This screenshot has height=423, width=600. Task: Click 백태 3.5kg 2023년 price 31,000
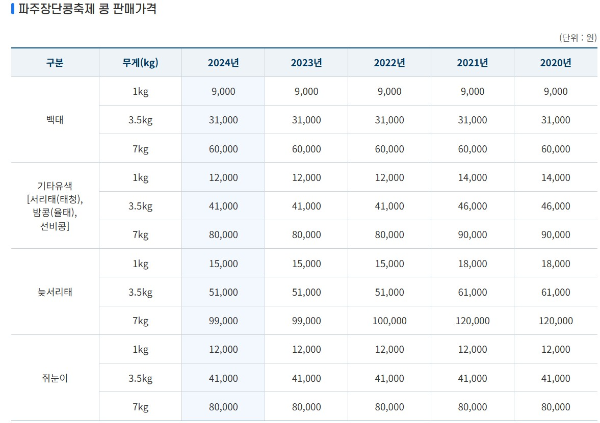coord(306,120)
